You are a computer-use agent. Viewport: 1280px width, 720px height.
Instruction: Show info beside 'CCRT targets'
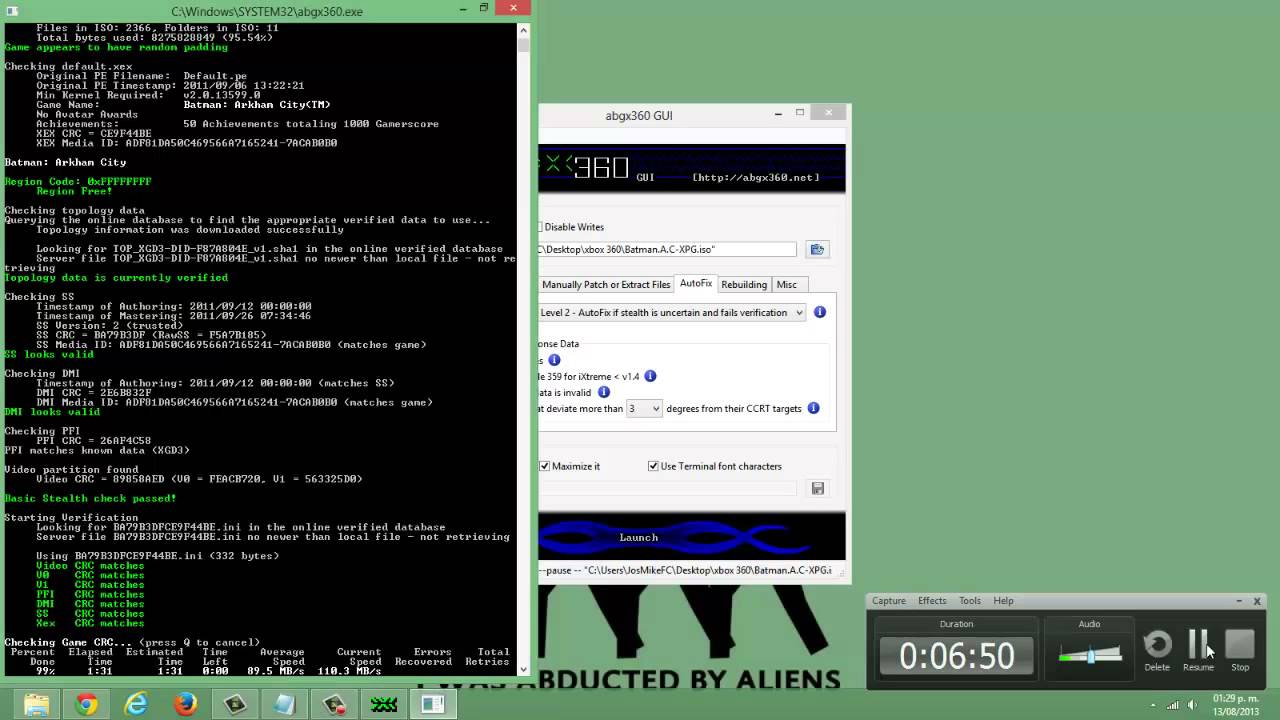click(813, 408)
